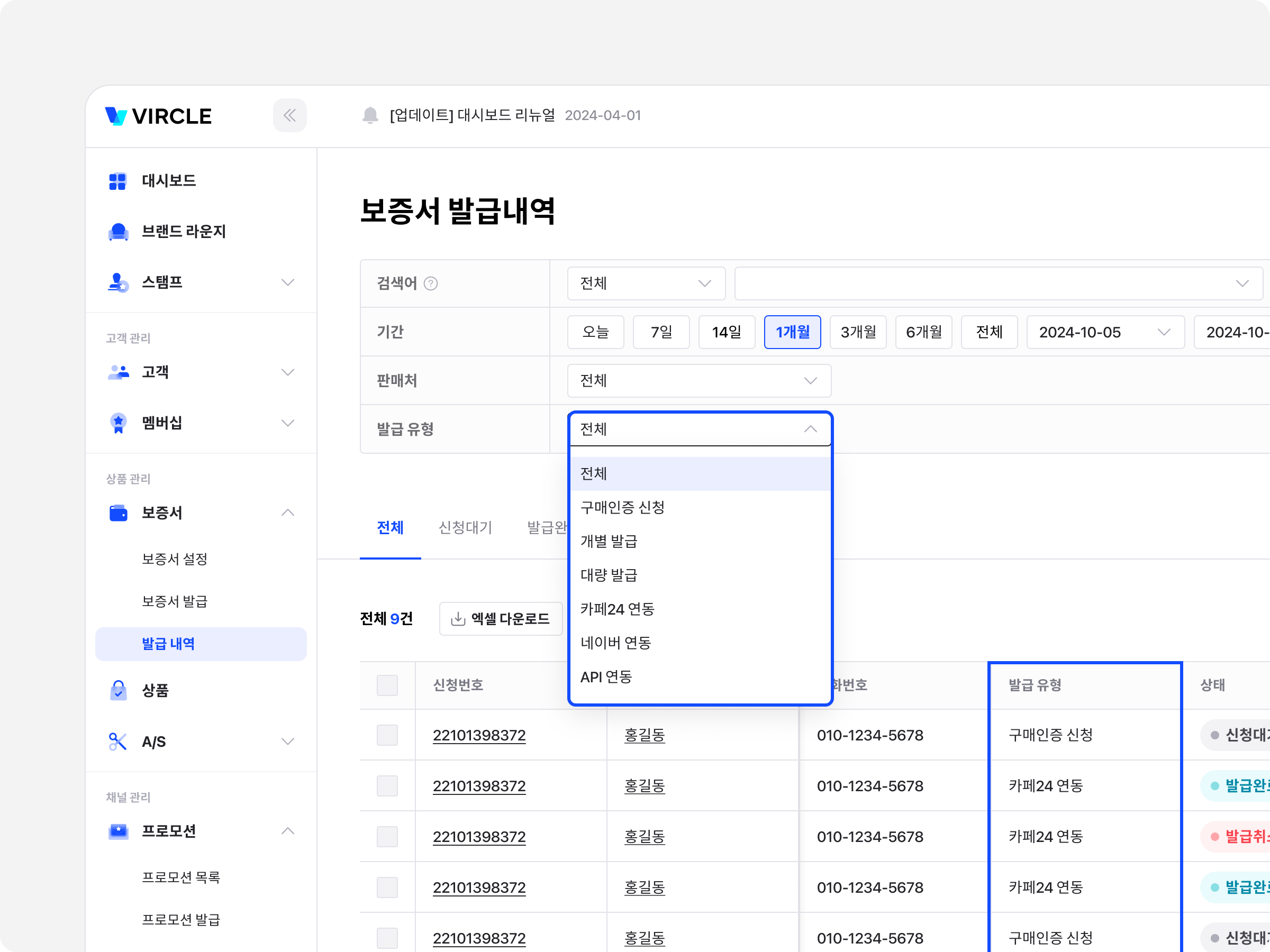This screenshot has width=1270, height=952.
Task: Click the 엑셀 다운로드 button
Action: point(501,619)
